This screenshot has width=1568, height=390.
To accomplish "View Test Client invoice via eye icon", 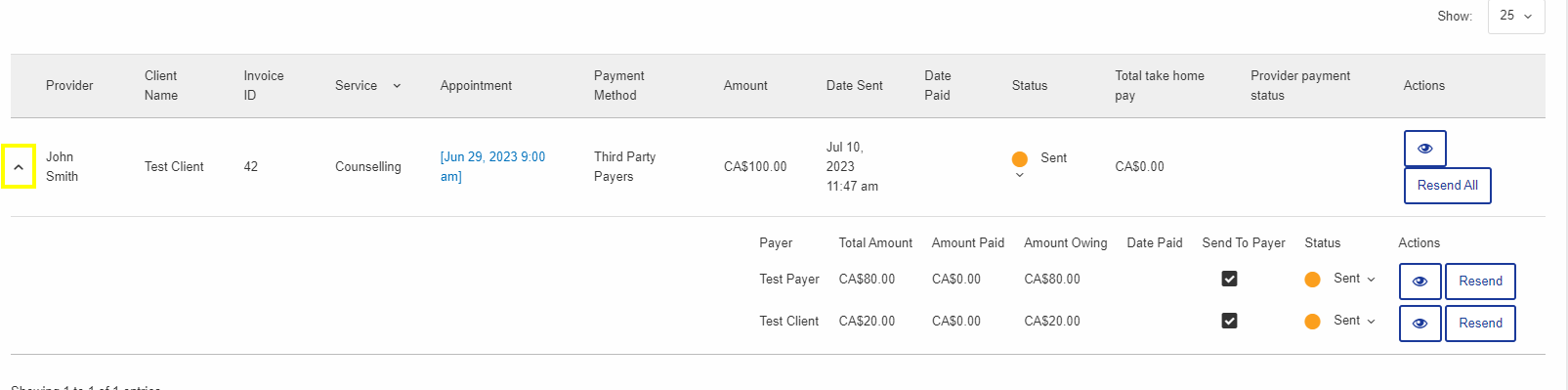I will [1420, 324].
